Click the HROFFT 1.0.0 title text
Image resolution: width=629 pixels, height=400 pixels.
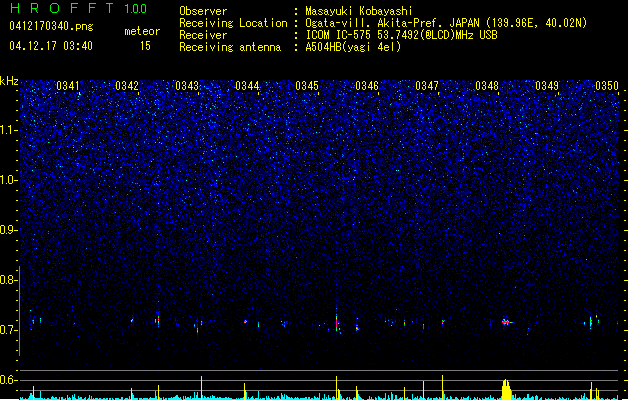pos(78,8)
